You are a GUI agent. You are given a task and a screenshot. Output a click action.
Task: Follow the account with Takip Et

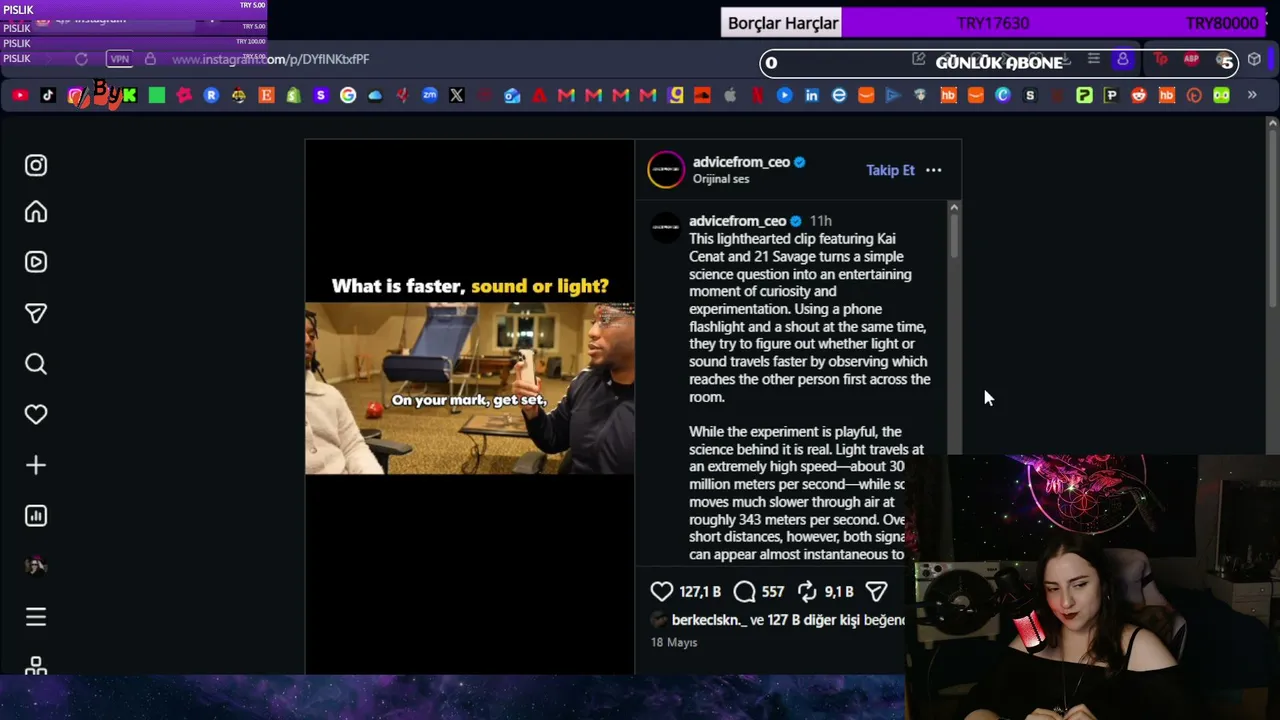(890, 170)
